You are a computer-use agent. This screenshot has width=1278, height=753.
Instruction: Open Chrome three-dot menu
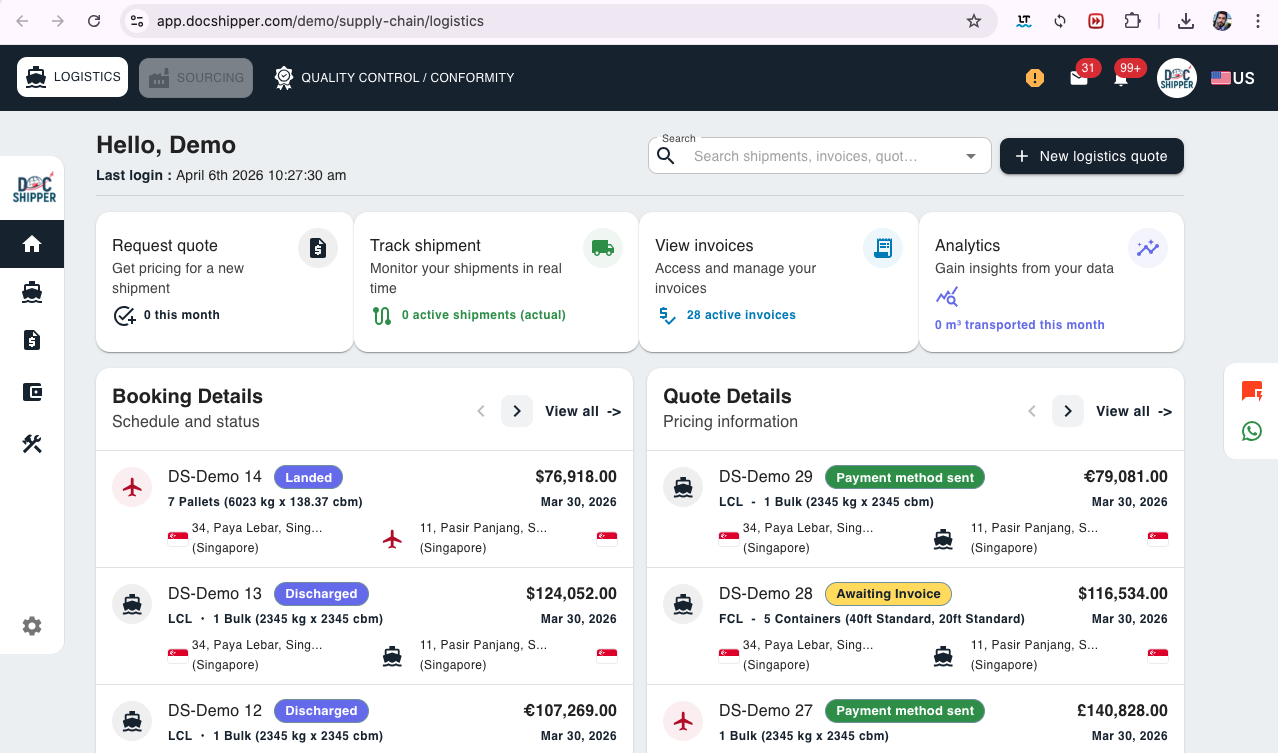click(x=1258, y=21)
